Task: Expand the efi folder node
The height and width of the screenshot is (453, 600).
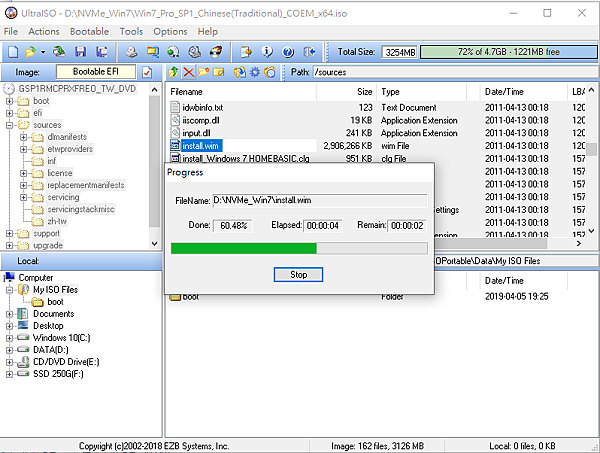Action: 9,113
